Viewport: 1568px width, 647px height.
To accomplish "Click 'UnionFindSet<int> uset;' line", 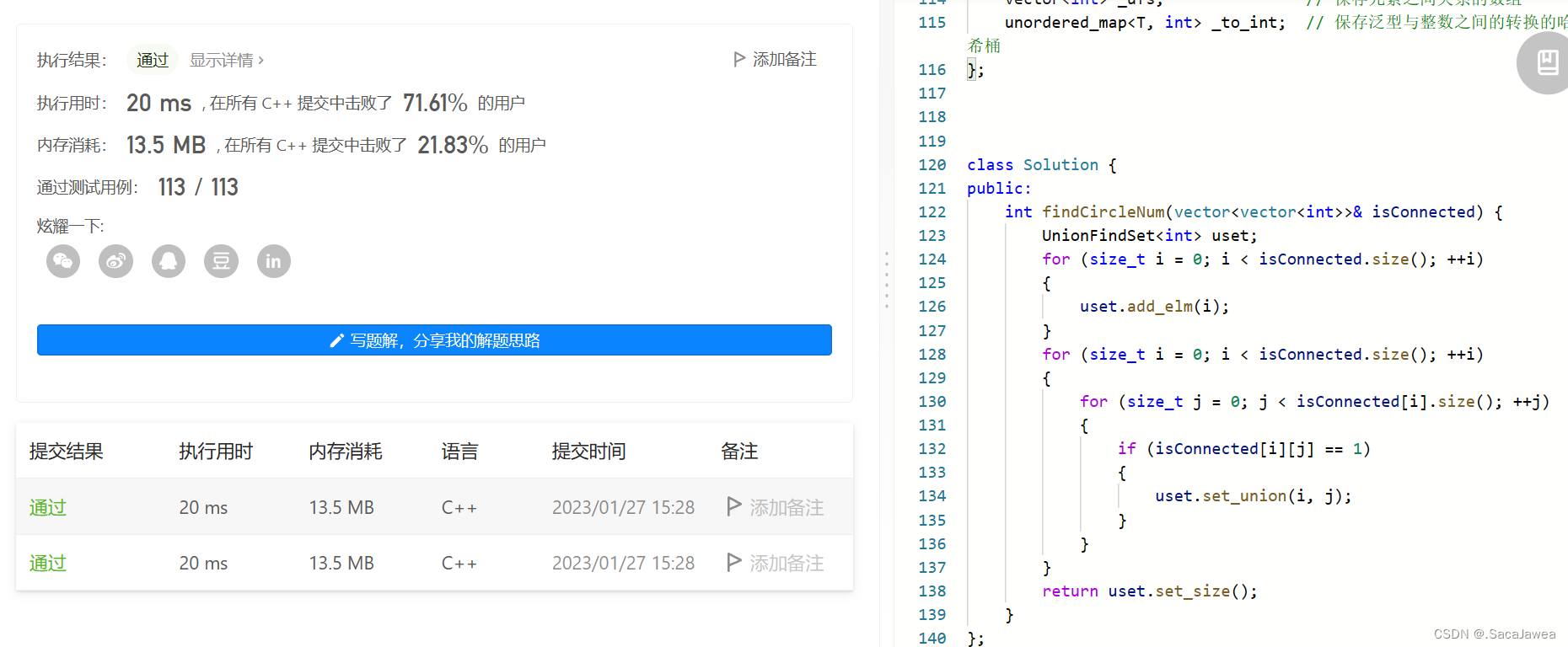I will (x=1150, y=235).
